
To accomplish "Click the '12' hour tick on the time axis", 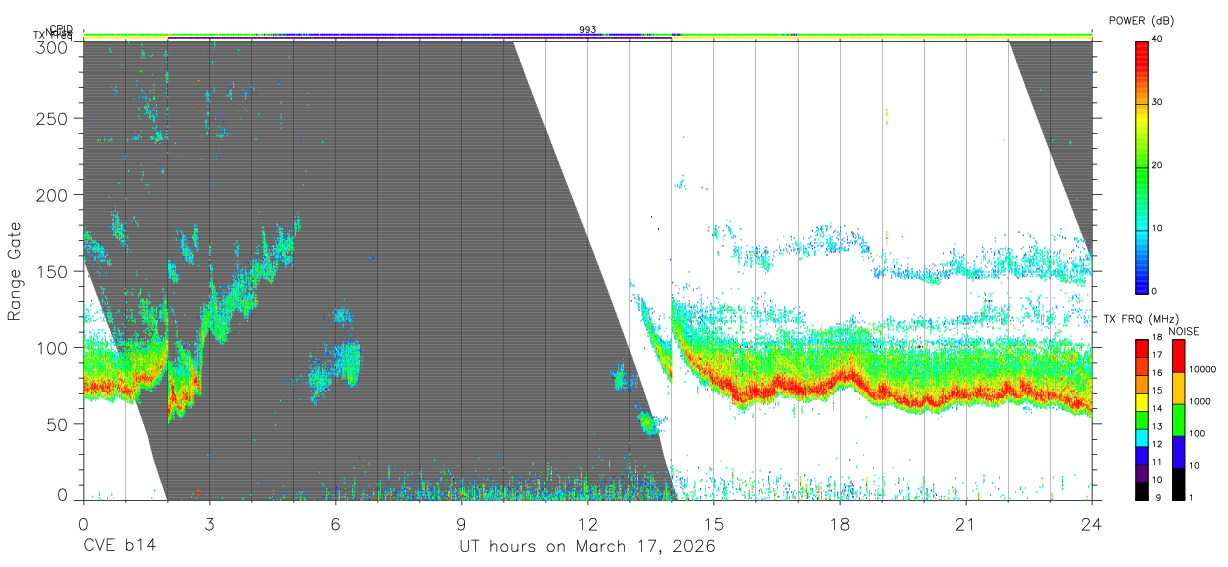I will (587, 524).
